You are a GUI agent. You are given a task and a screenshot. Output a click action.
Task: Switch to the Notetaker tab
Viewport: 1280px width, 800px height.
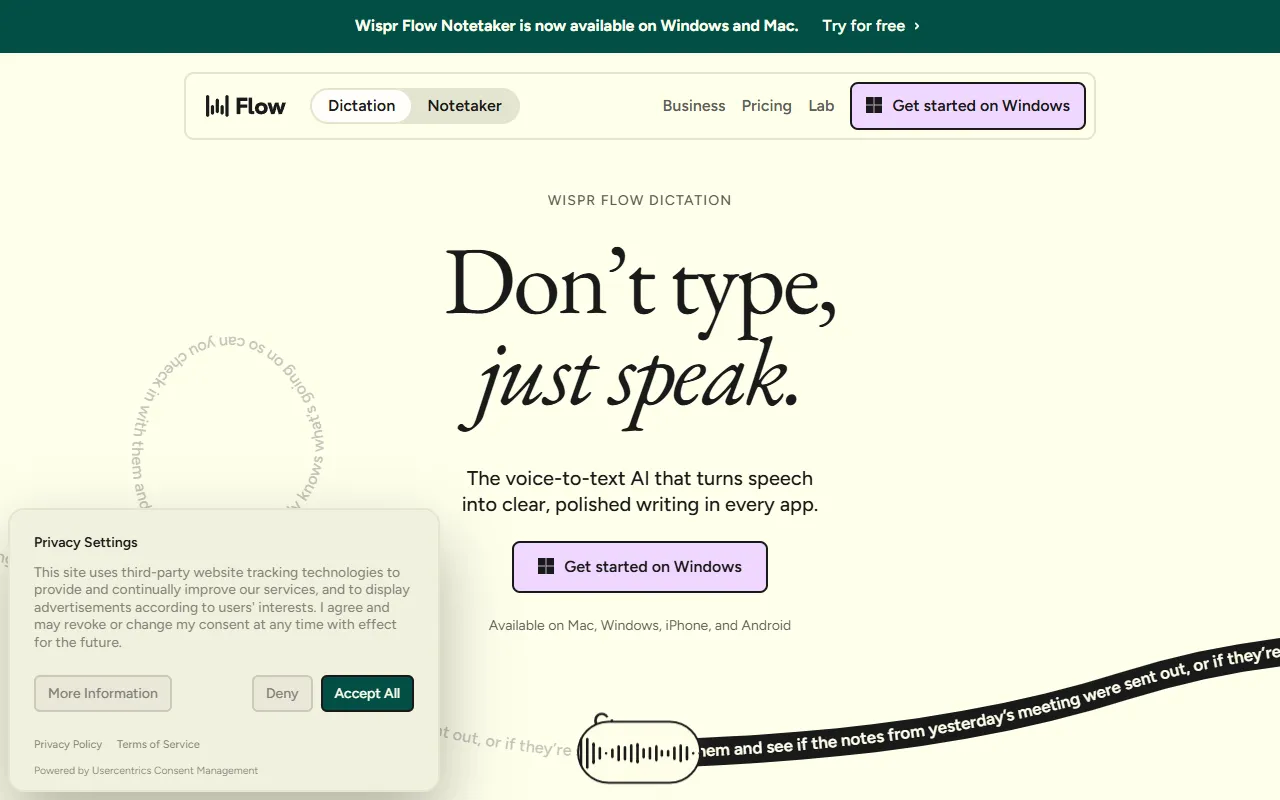[x=465, y=106]
